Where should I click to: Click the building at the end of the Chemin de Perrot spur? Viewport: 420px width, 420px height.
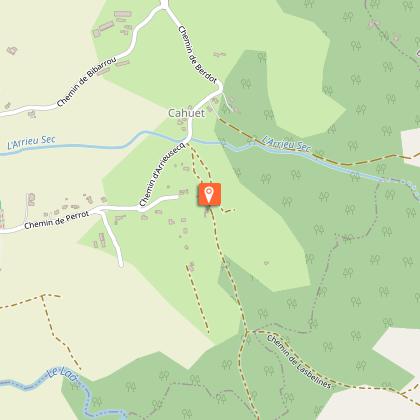(183, 192)
